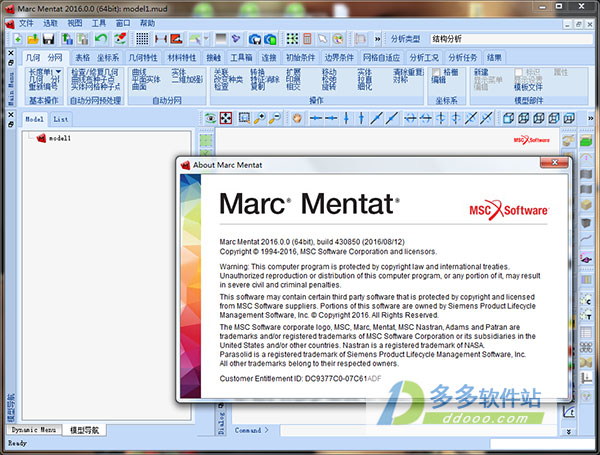
Task: Click the 曲线 button in 自动分网 group
Action: [x=139, y=72]
